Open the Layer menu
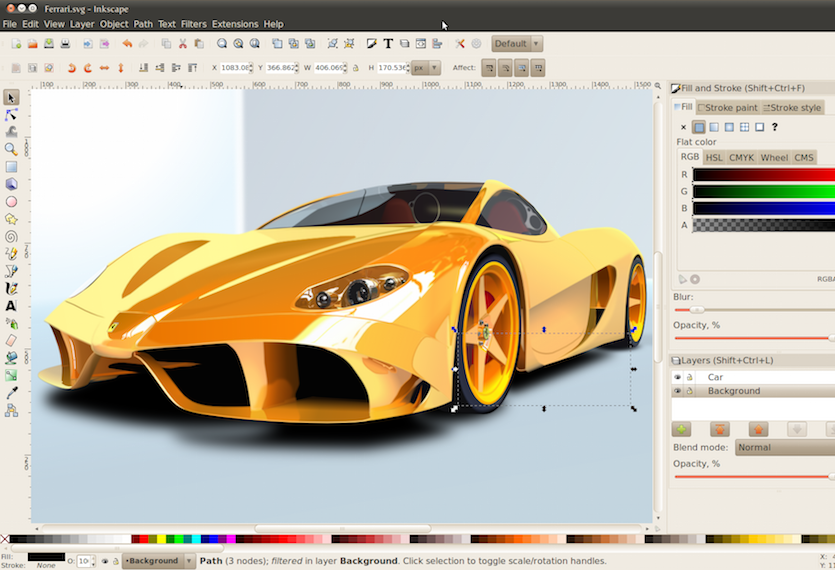The height and width of the screenshot is (570, 835). 82,24
